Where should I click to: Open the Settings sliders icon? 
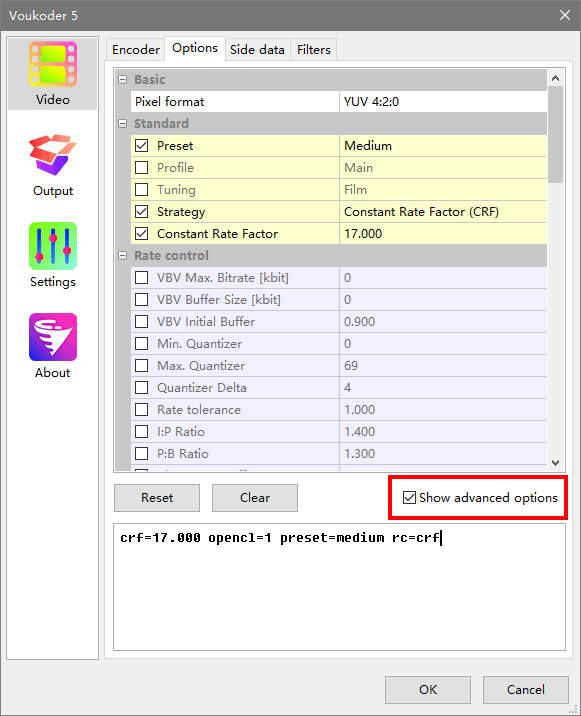coord(53,246)
